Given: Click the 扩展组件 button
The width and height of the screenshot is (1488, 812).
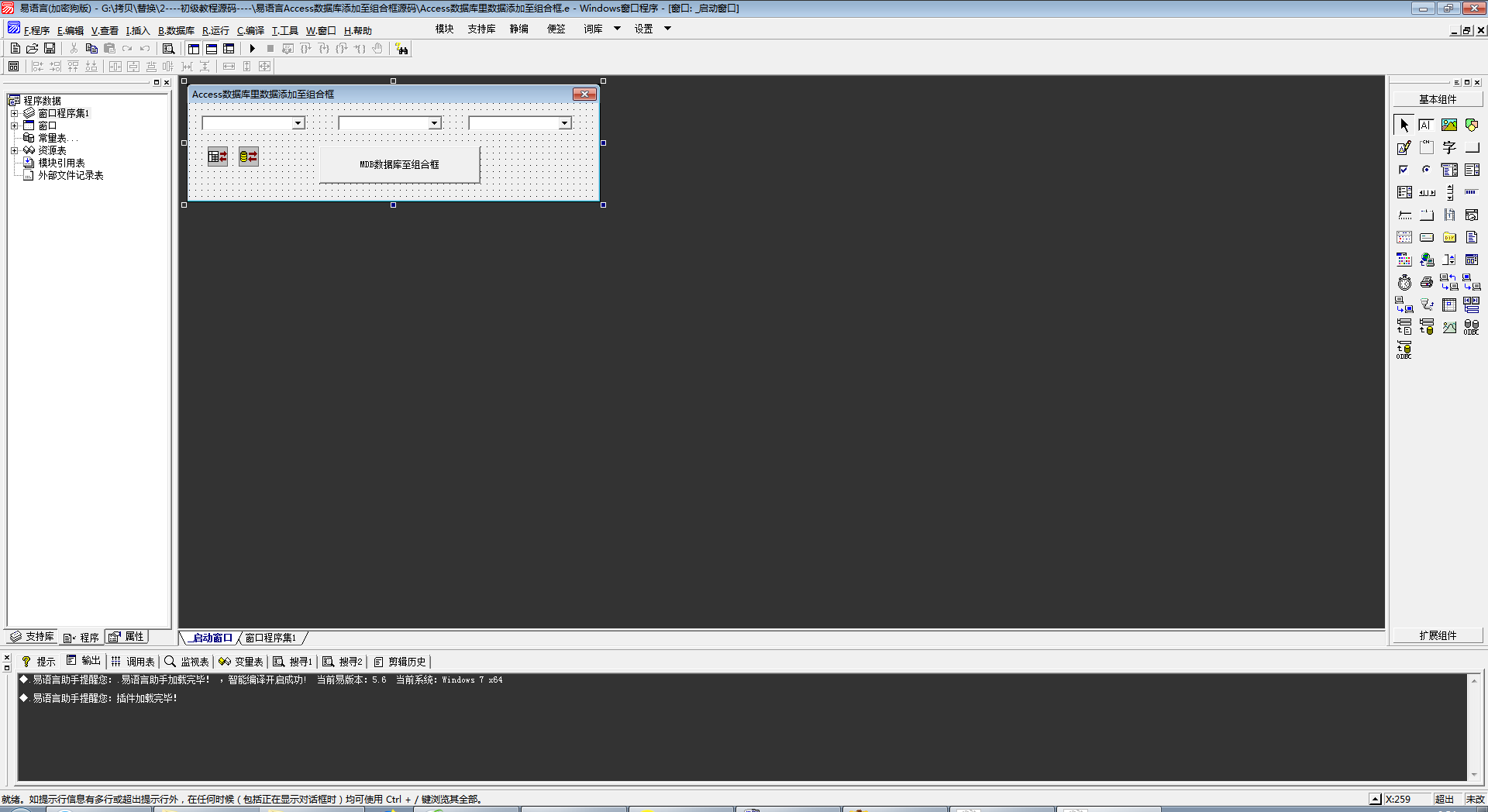Looking at the screenshot, I should pyautogui.click(x=1438, y=635).
